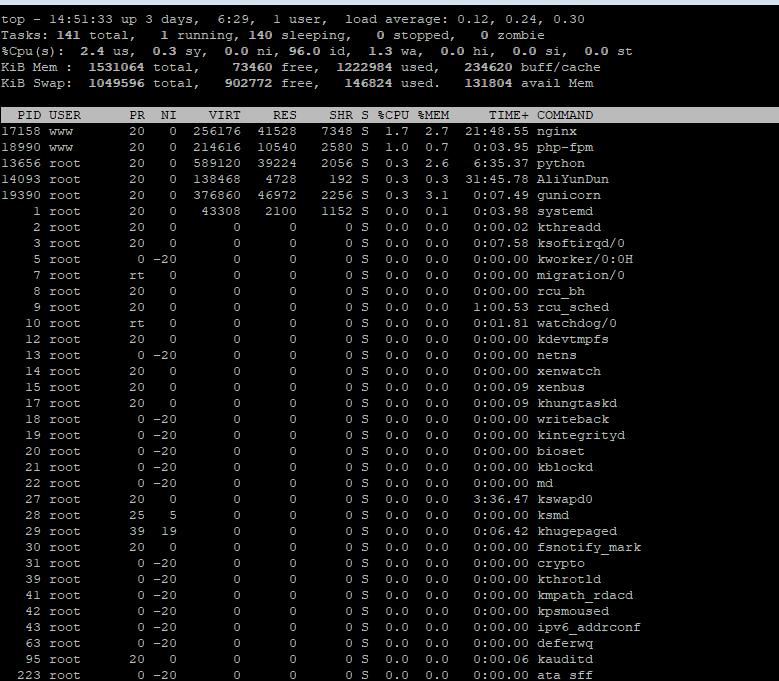Click the php-fpm process name
This screenshot has height=681, width=779.
coord(564,148)
